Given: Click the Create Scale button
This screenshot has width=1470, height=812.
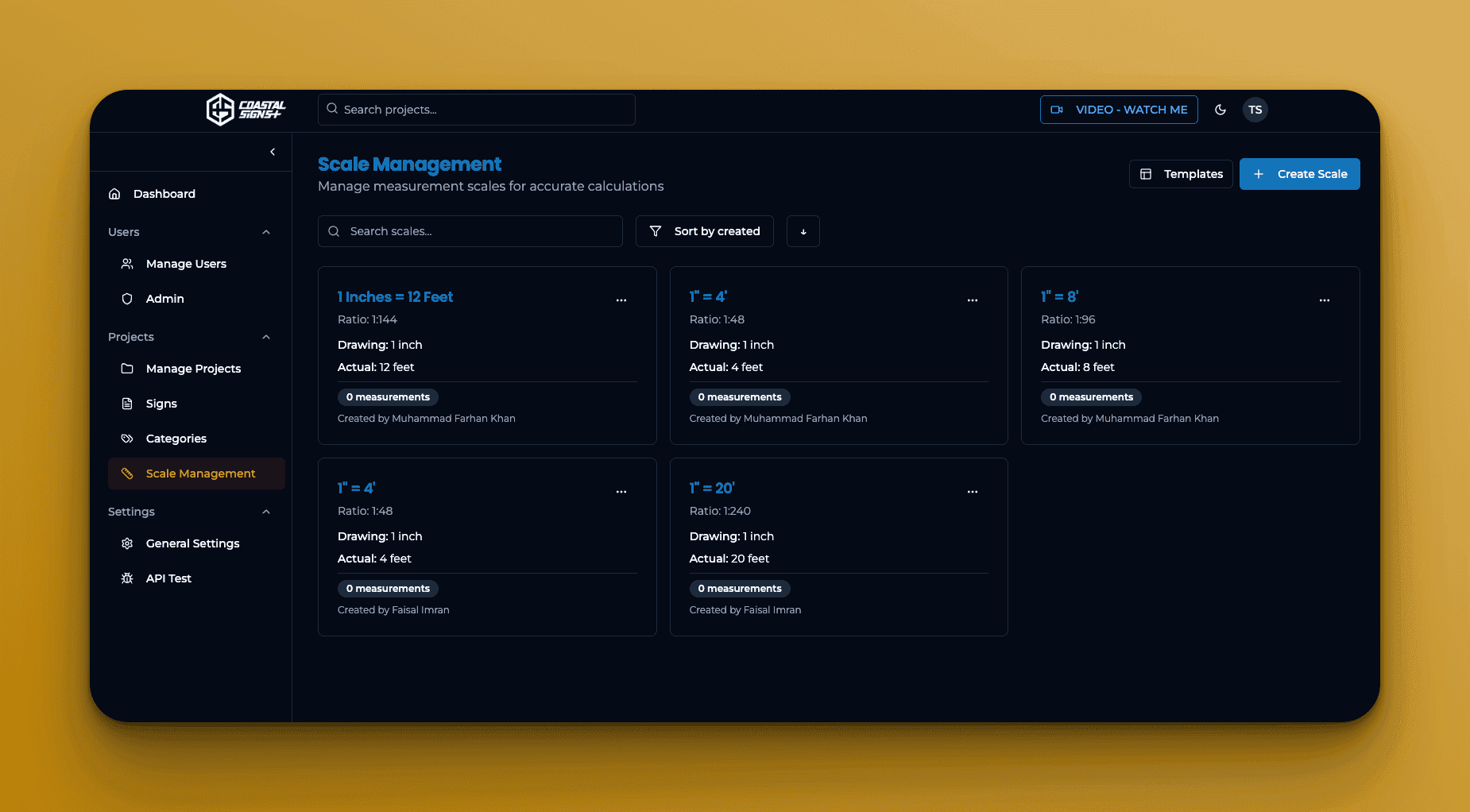Looking at the screenshot, I should 1300,174.
